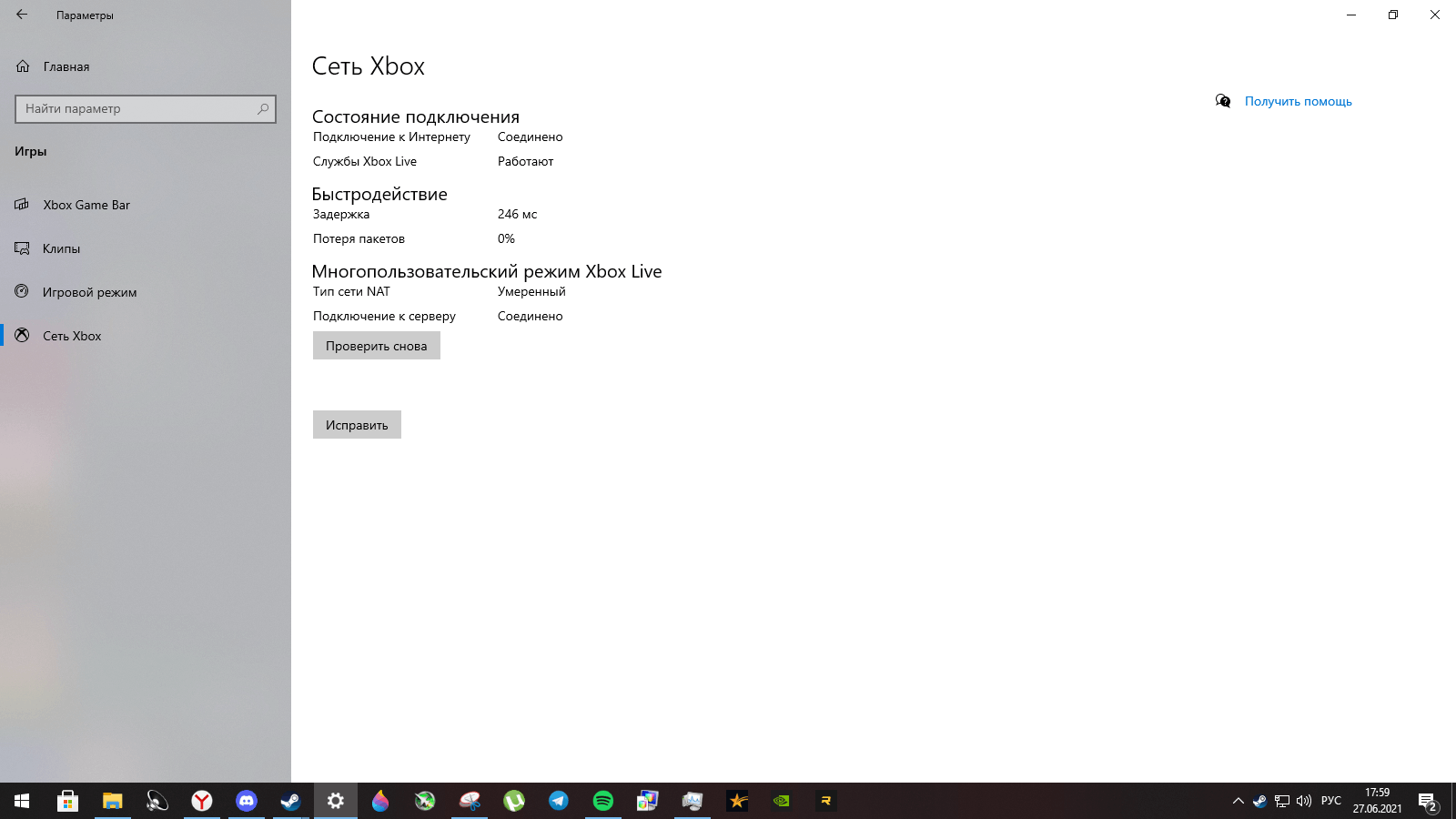This screenshot has height=819, width=1456.
Task: Open the Task Manager monitor icon in taskbar
Action: (693, 801)
